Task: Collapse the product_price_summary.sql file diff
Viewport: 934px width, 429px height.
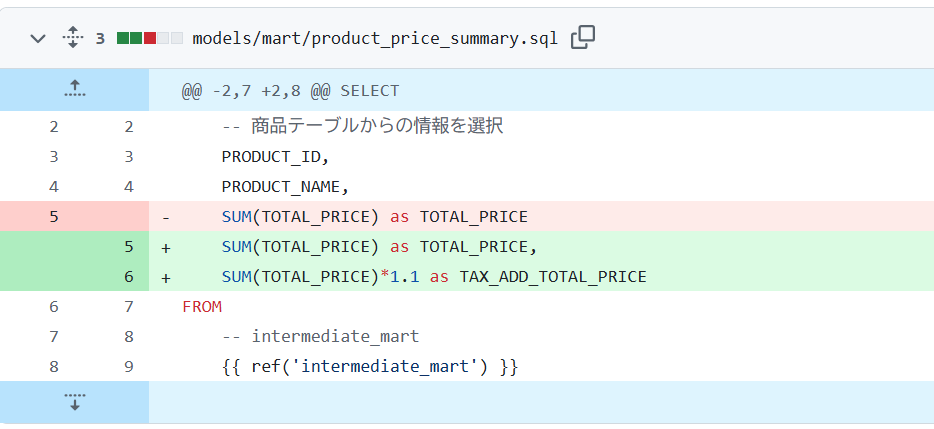Action: click(38, 39)
